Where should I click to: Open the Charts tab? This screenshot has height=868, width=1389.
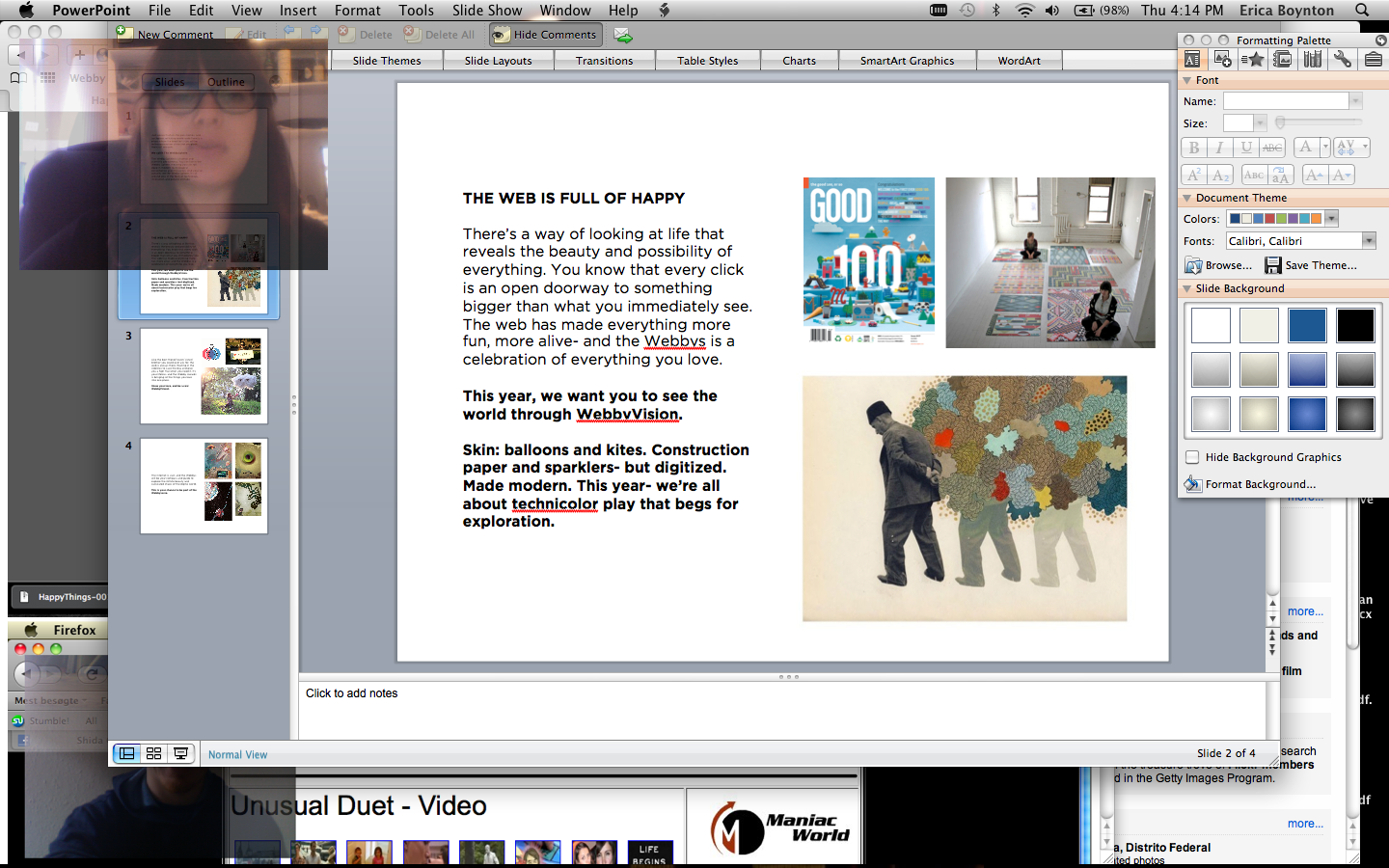[x=799, y=60]
